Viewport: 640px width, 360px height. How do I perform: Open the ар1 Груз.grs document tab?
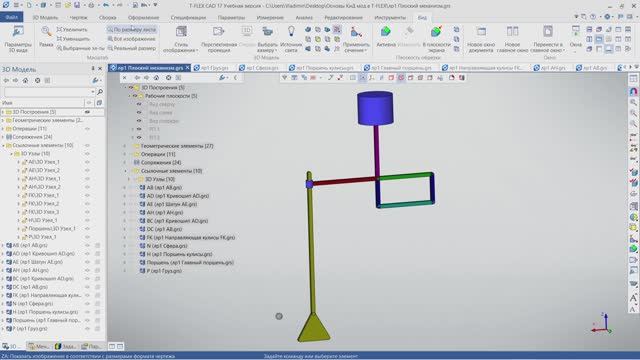click(211, 68)
